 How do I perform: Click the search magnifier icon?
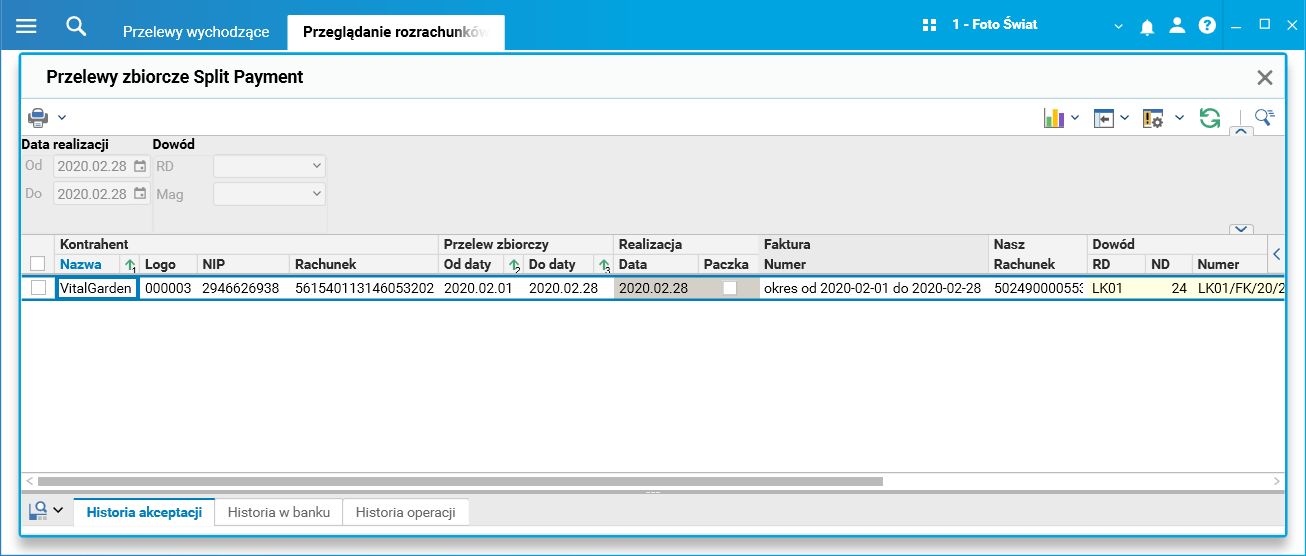click(x=76, y=26)
